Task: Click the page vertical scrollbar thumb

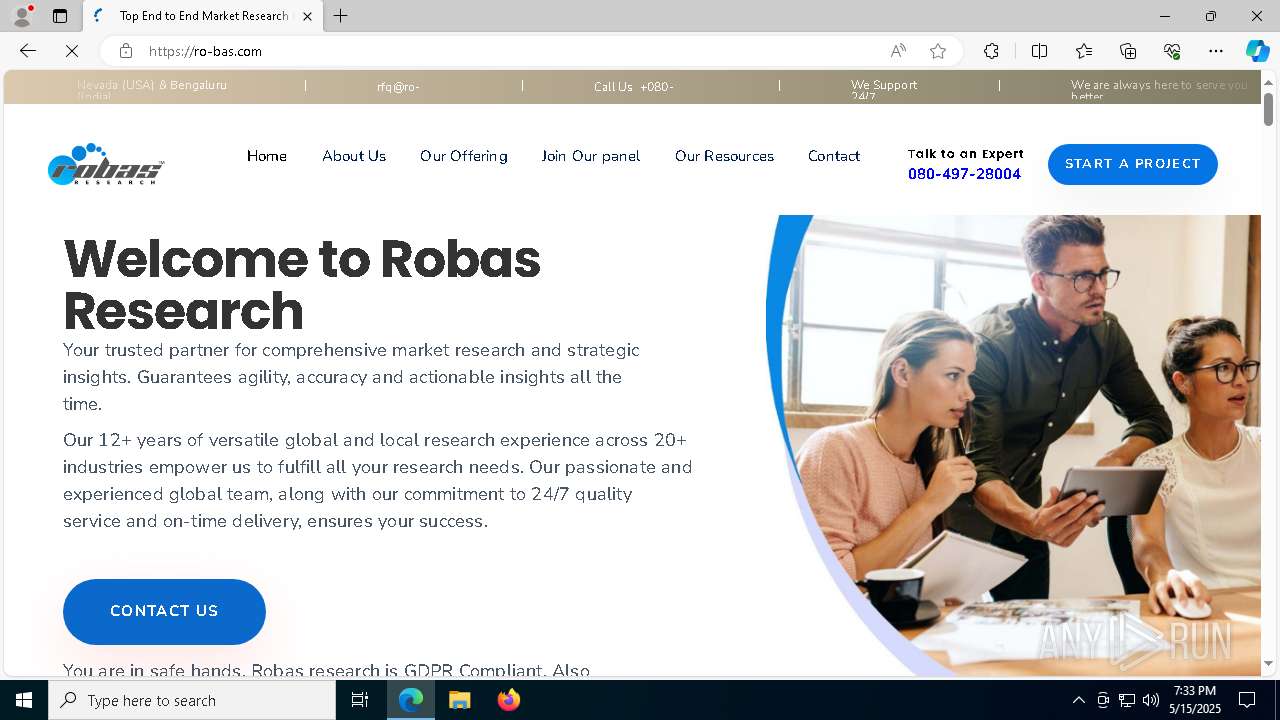Action: [x=1268, y=109]
